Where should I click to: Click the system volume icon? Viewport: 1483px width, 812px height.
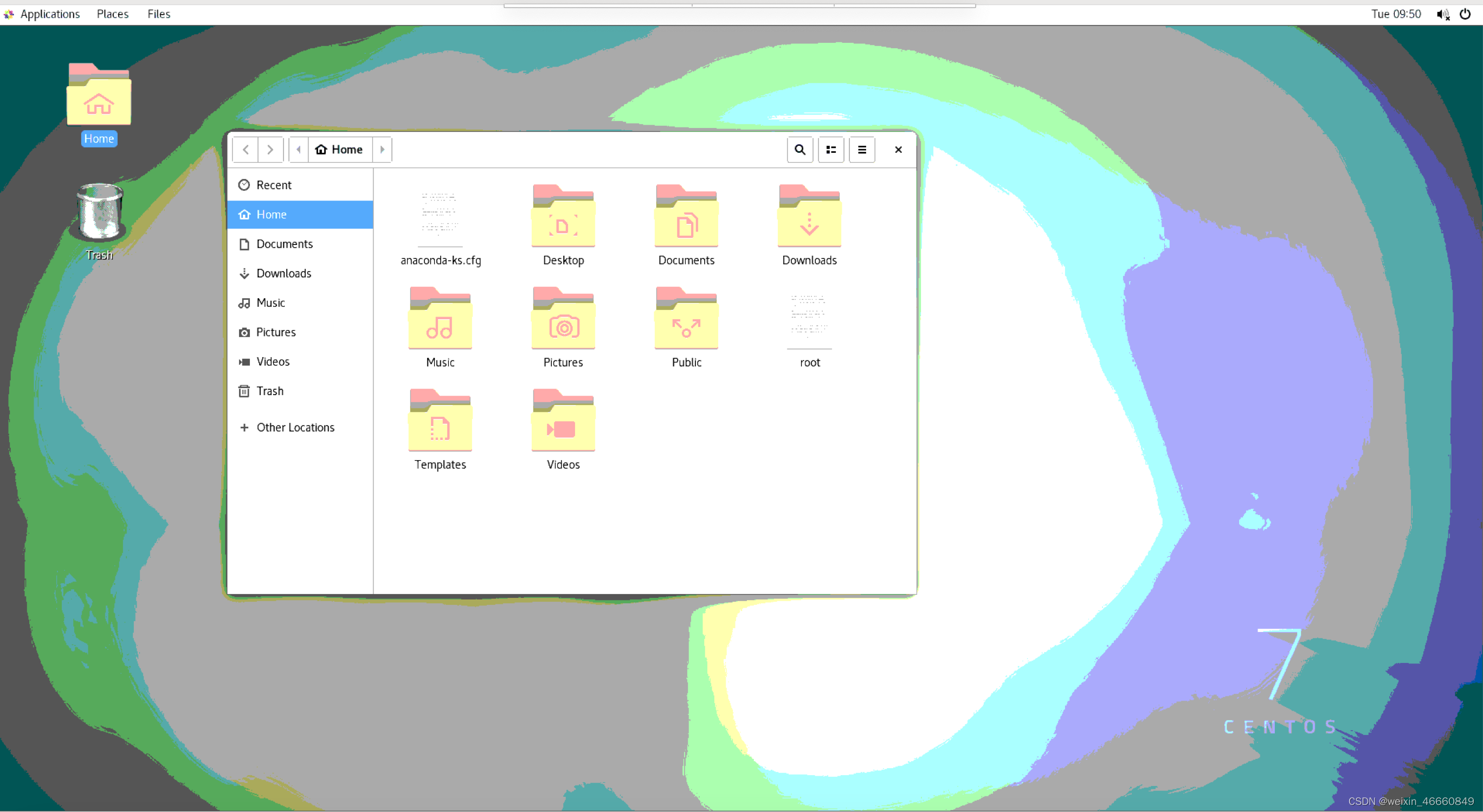click(1443, 13)
